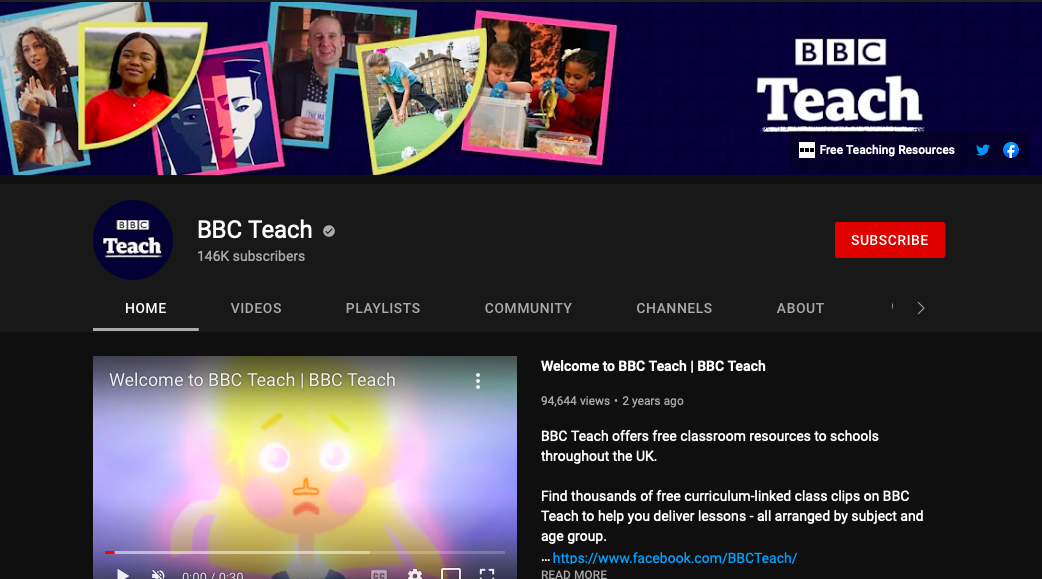This screenshot has height=579, width=1042.
Task: Open the About tab
Action: tap(800, 308)
